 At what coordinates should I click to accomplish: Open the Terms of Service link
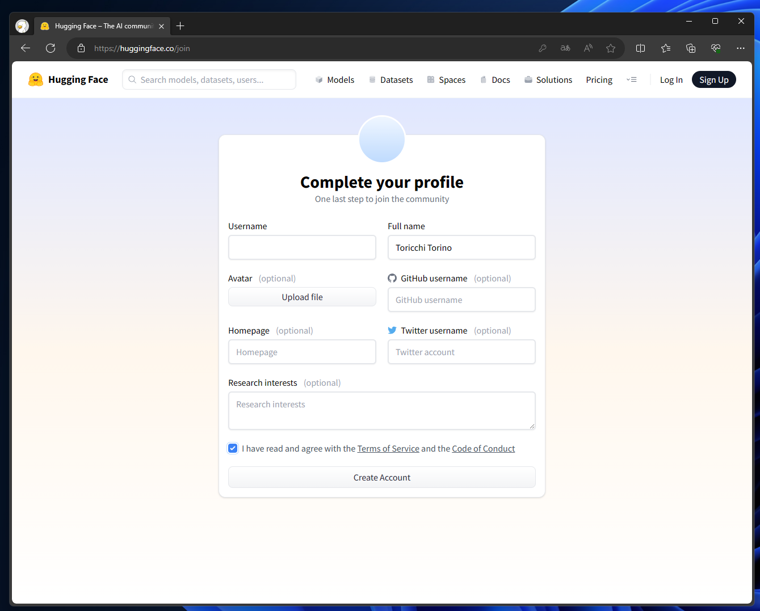point(388,449)
